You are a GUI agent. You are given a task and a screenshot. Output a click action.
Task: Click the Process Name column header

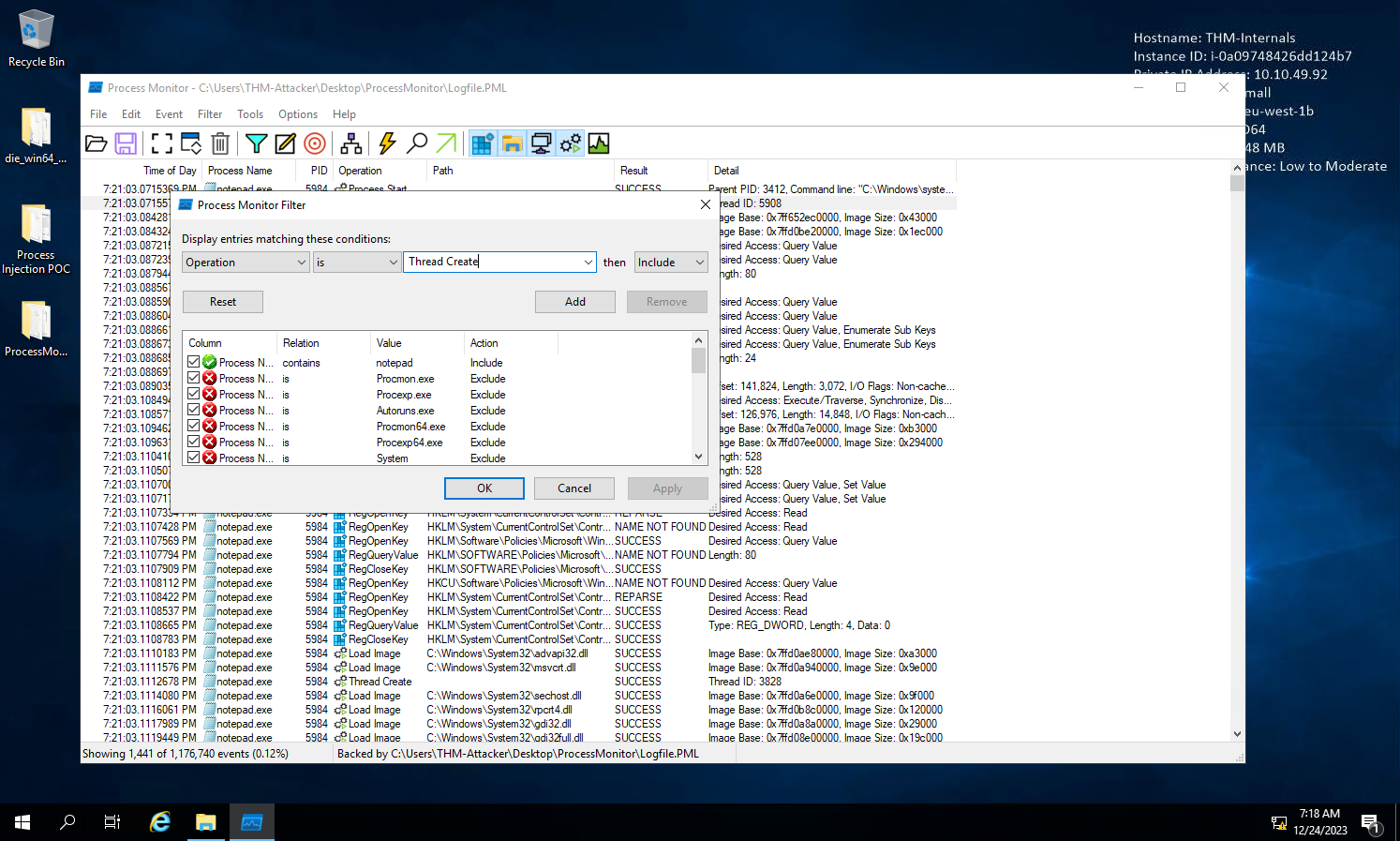(x=249, y=171)
